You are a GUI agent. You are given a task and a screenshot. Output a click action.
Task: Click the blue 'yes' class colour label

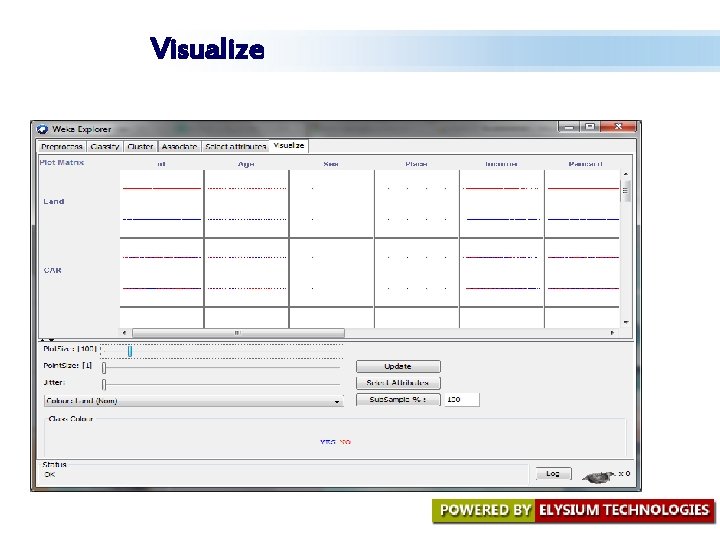[328, 442]
